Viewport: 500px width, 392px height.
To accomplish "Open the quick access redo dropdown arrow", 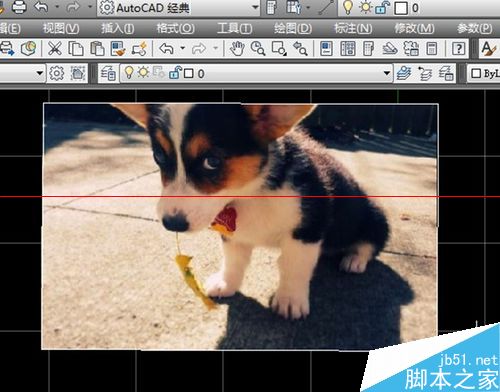I will [90, 7].
